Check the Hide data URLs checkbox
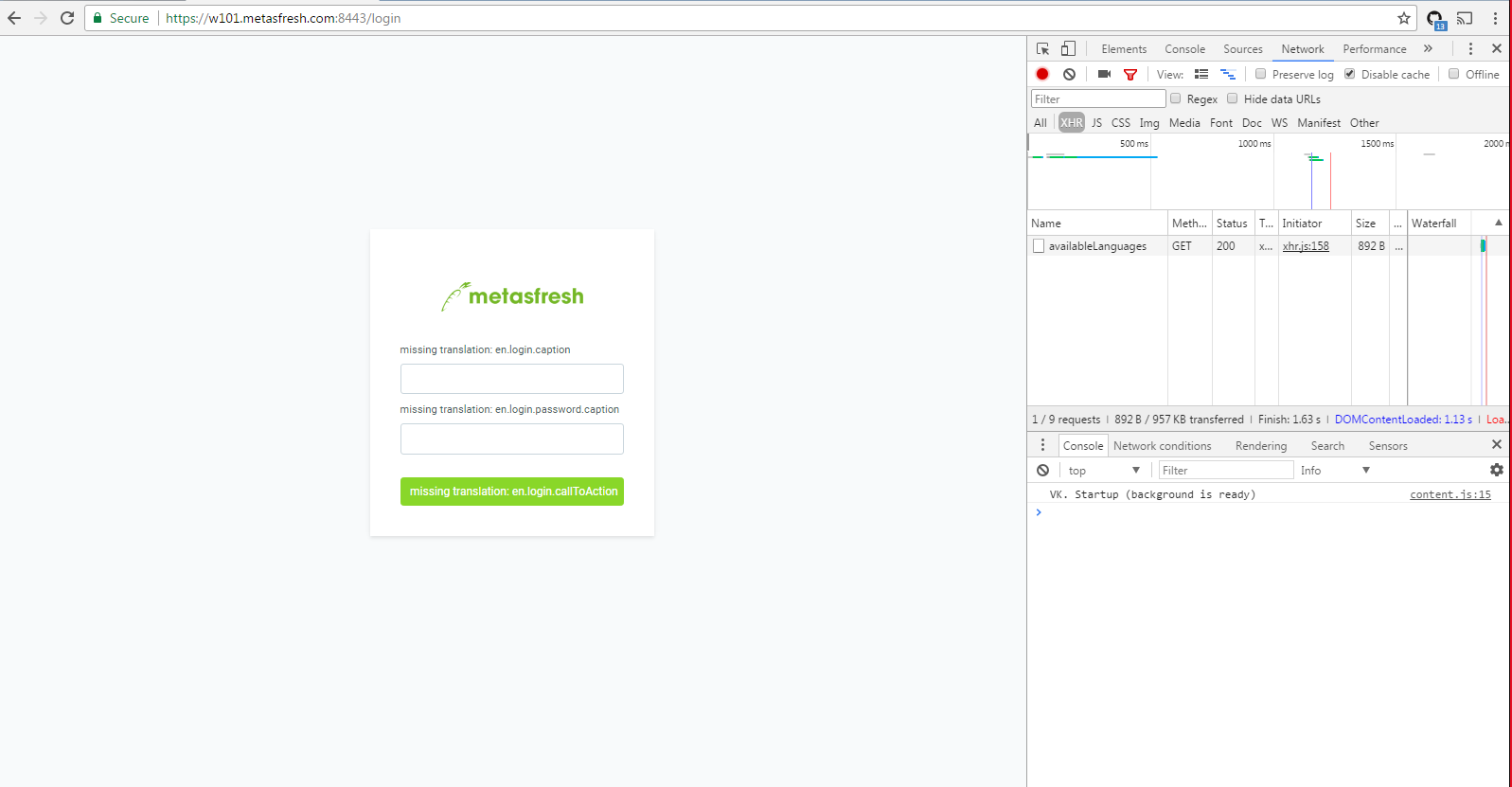The width and height of the screenshot is (1512, 787). pos(1232,98)
